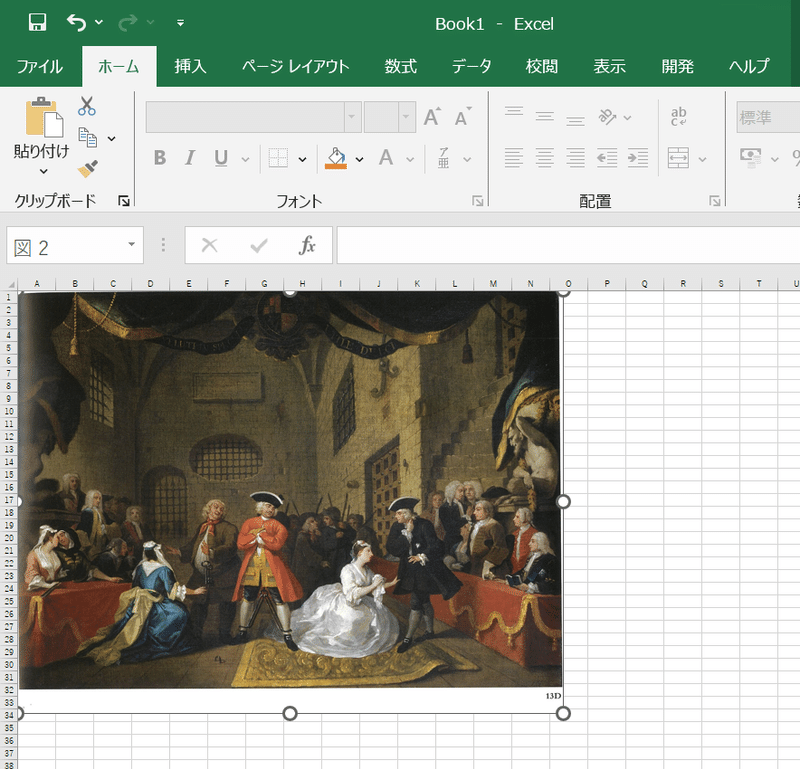800x769 pixels.
Task: Switch to the ホーム tab
Action: pyautogui.click(x=119, y=66)
